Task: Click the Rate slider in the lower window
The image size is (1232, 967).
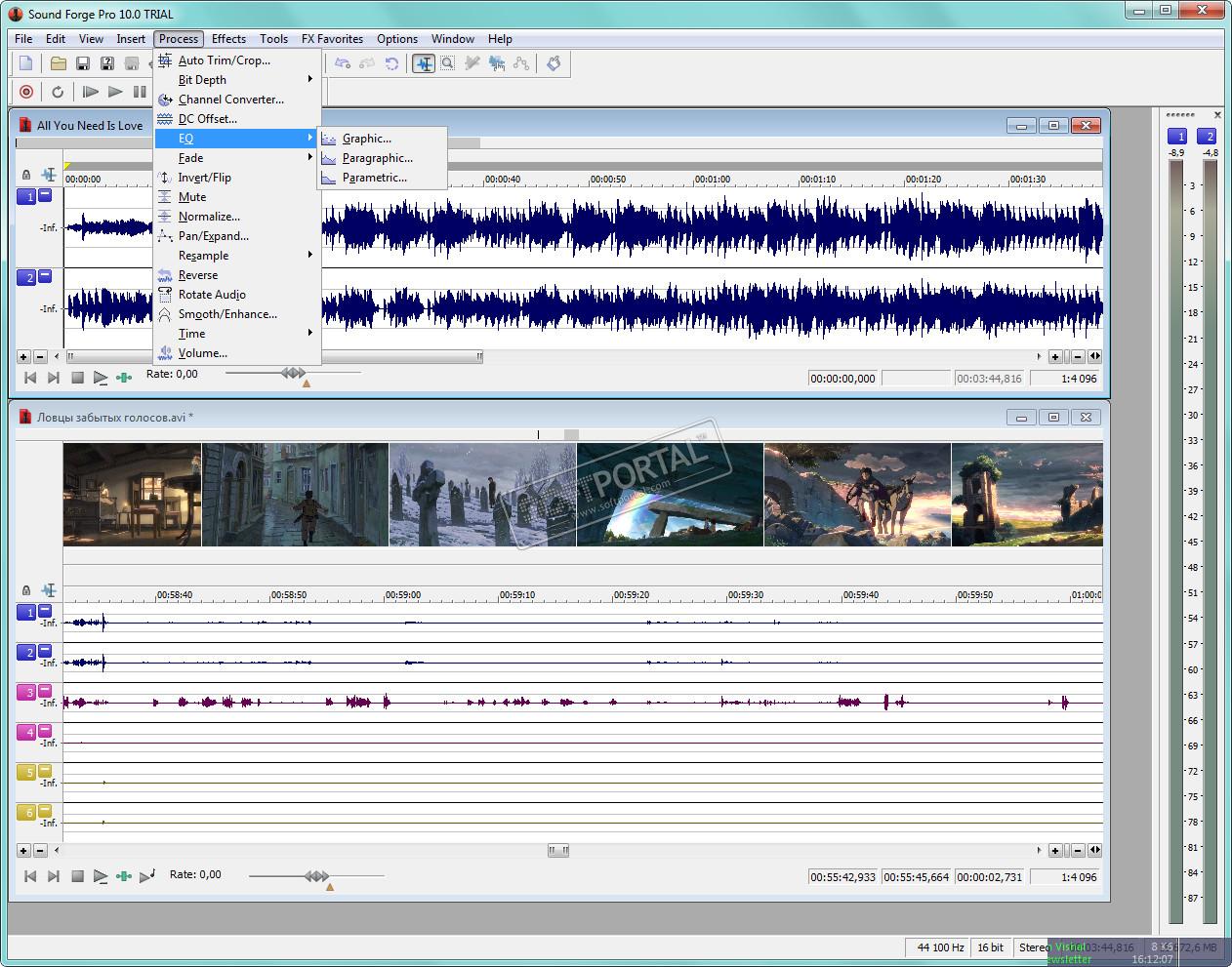Action: (x=317, y=876)
